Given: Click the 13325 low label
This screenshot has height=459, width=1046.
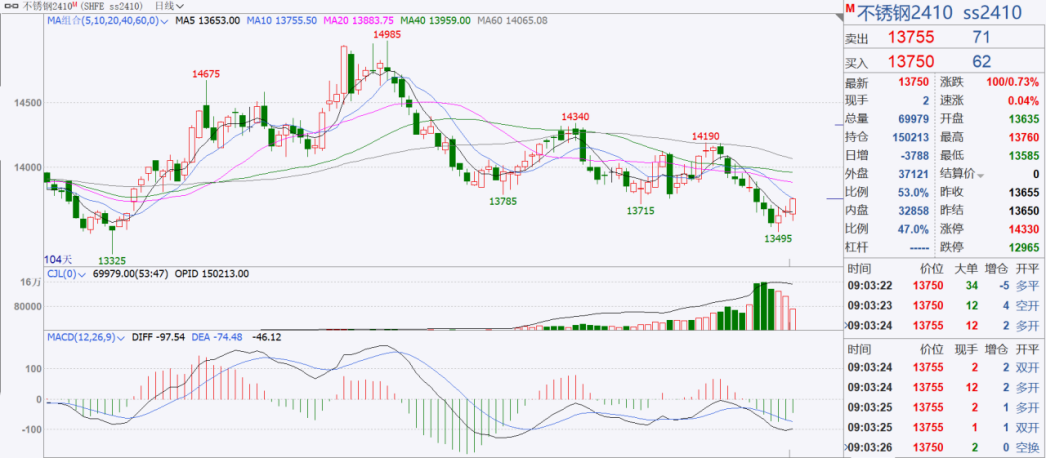Looking at the screenshot, I should (112, 260).
